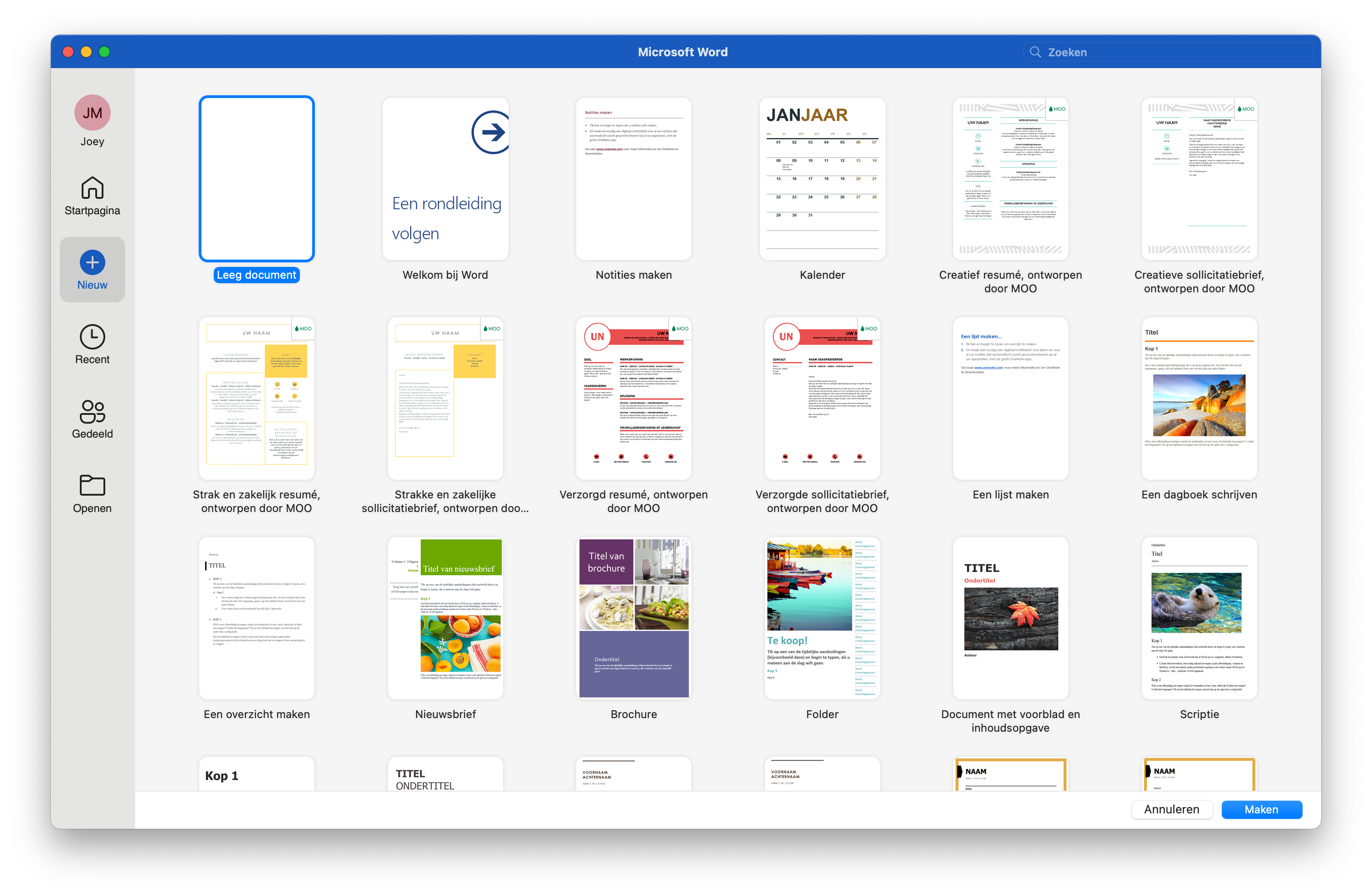Select the Nieuw plus icon in sidebar
The image size is (1372, 896).
[92, 262]
